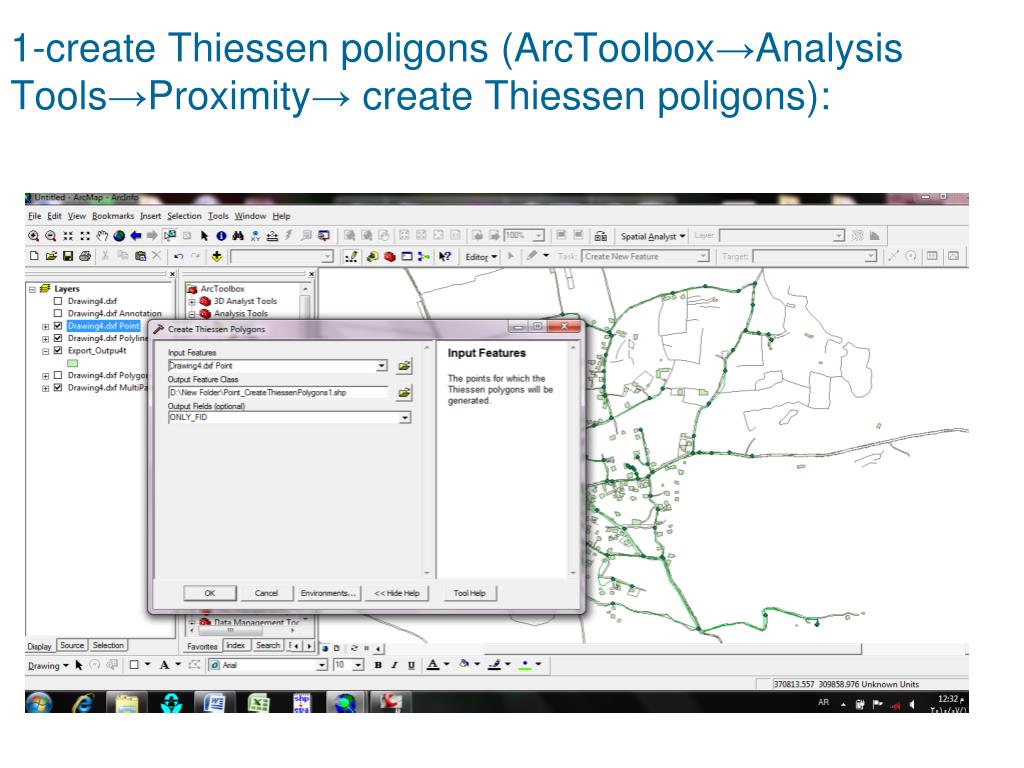Open the Editor dropdown menu
Viewport: 1024px width, 768px height.
pos(481,257)
